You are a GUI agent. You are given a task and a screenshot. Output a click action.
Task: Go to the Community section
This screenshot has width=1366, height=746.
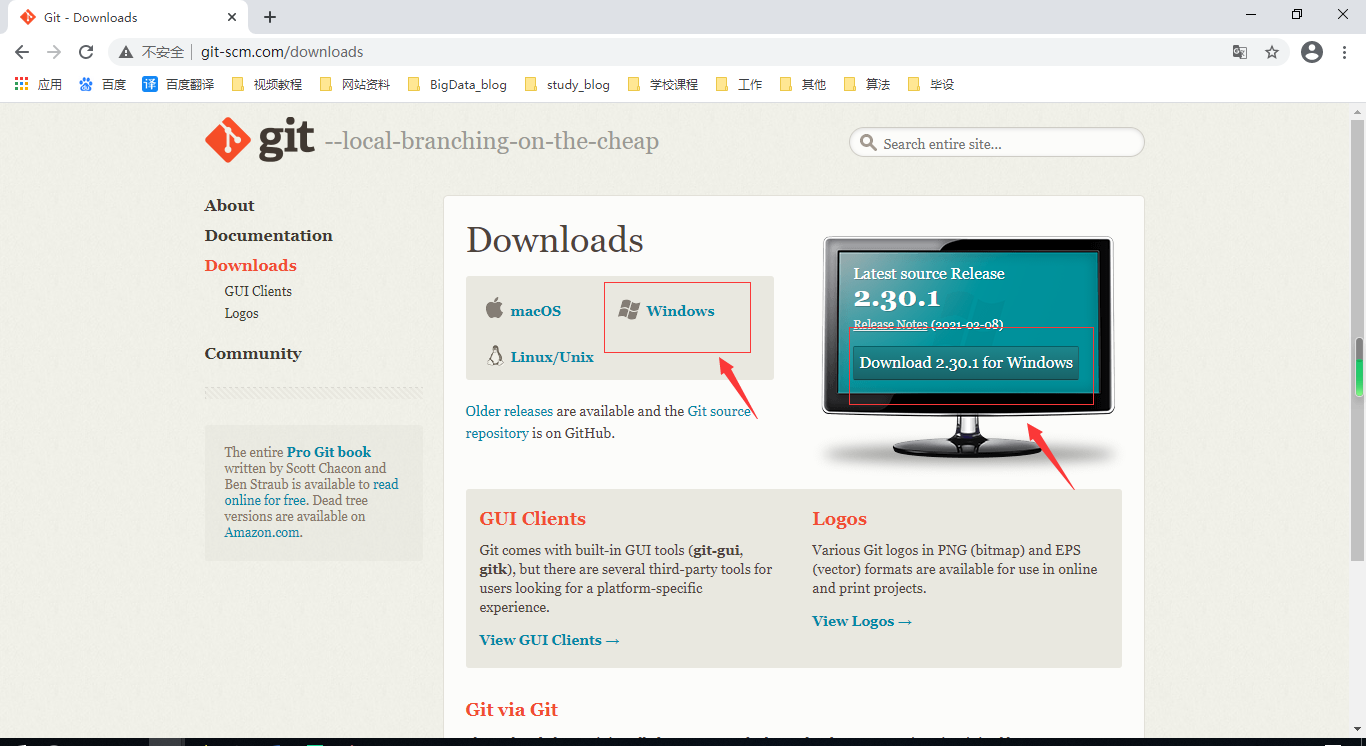[253, 353]
